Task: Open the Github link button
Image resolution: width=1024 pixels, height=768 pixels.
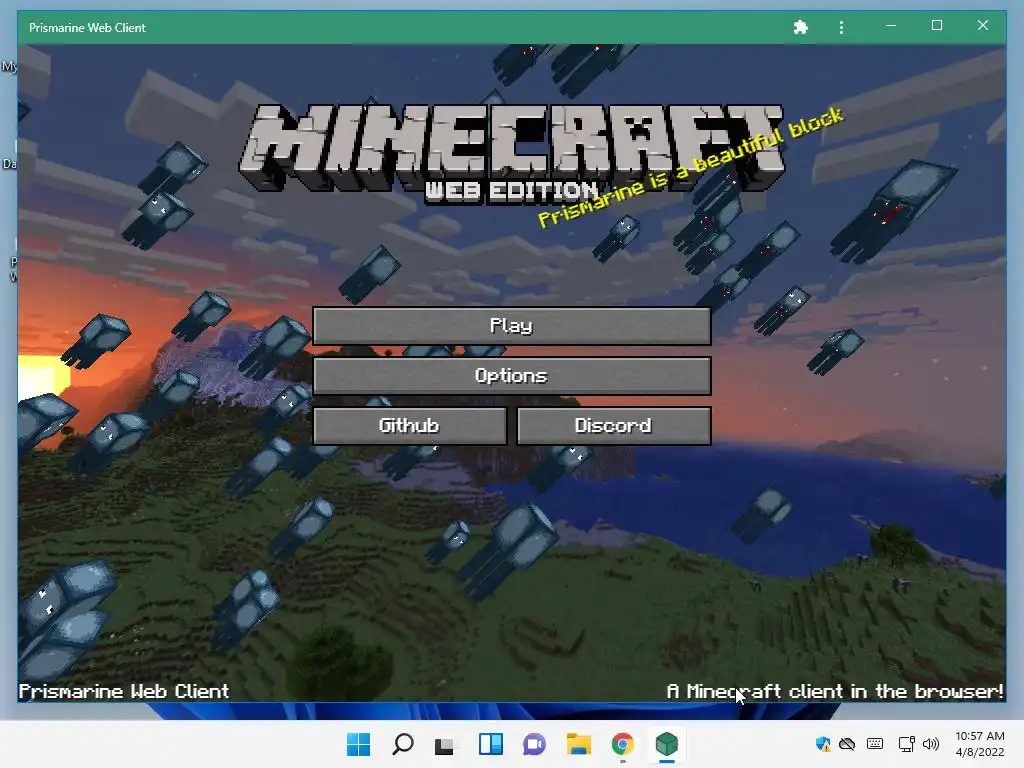Action: (x=409, y=426)
